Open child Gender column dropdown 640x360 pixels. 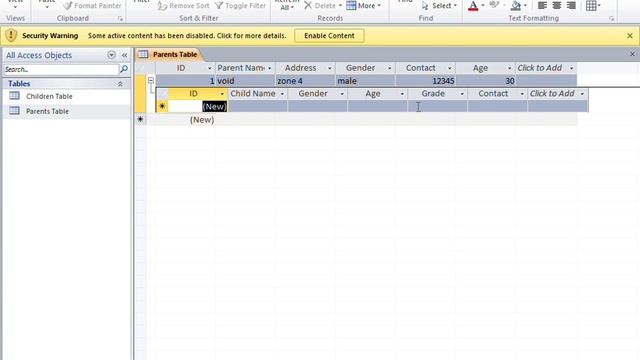tap(342, 94)
